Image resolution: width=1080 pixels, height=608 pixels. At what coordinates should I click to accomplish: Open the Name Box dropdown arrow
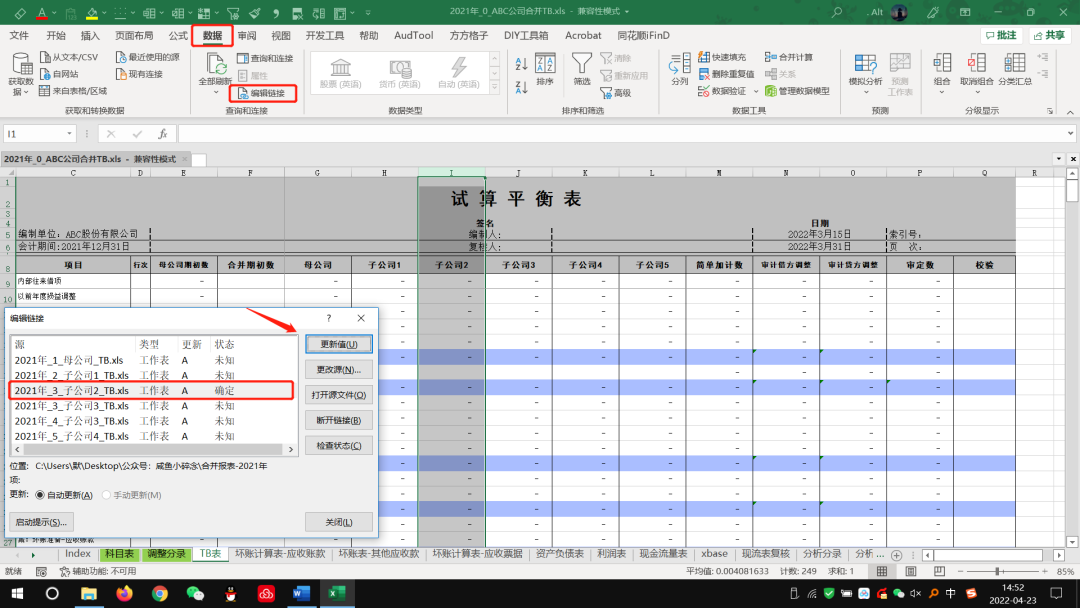(69, 134)
